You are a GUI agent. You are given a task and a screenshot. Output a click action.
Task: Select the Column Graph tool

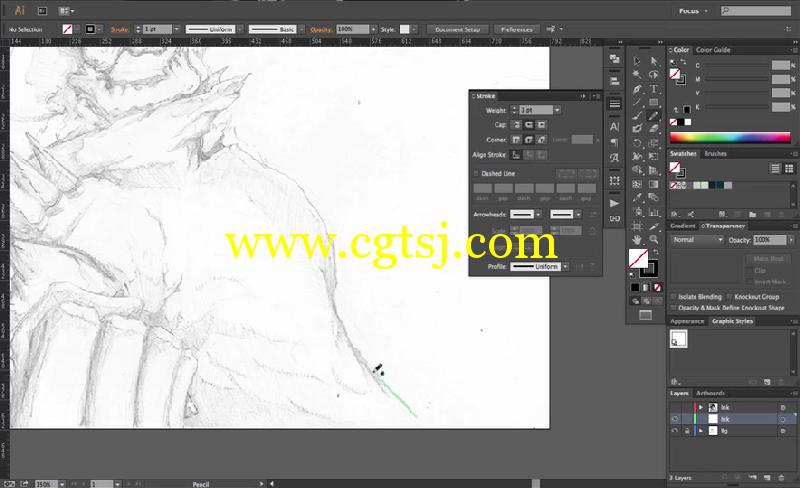(x=654, y=212)
